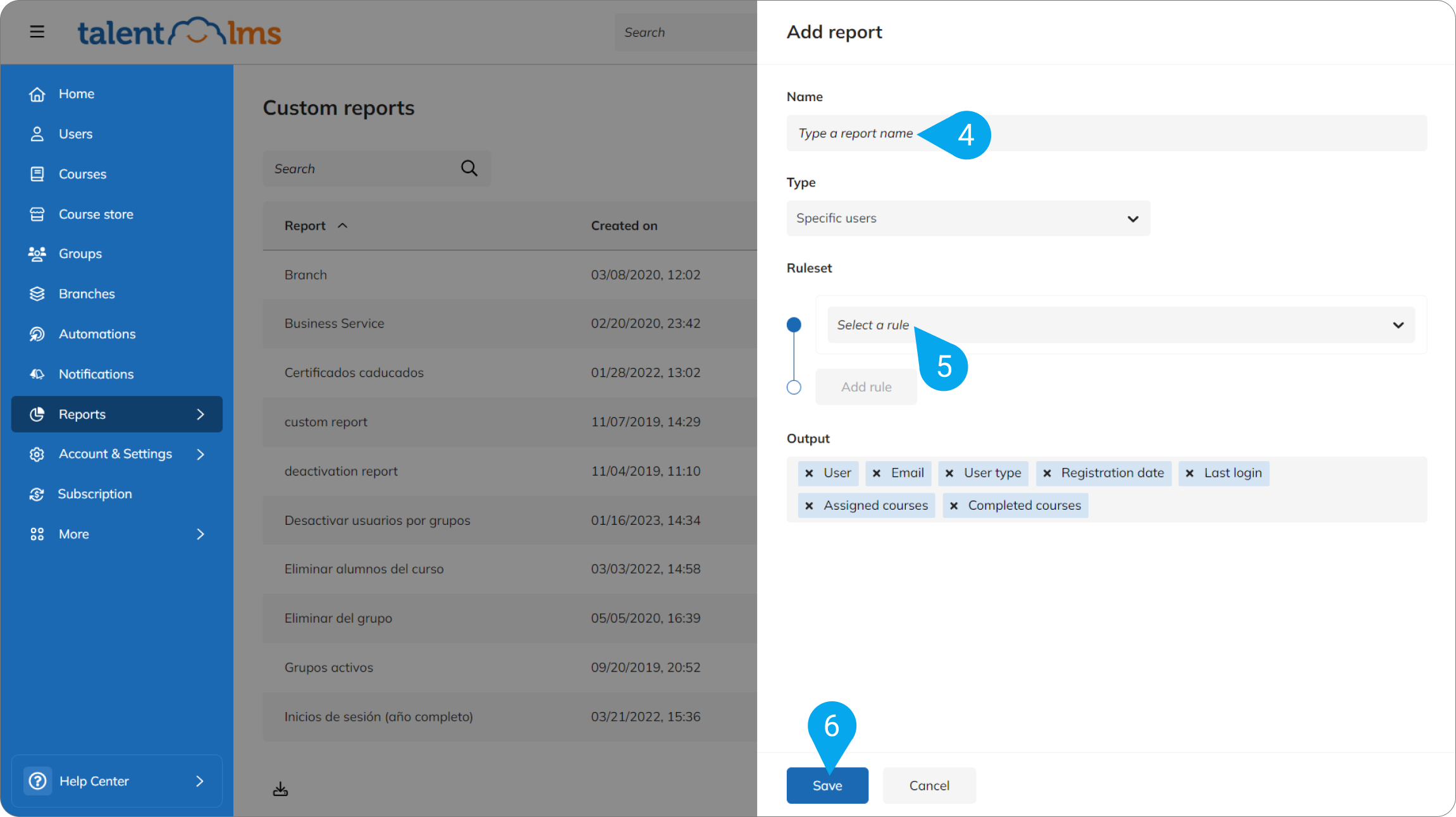Click the Automations icon in sidebar

37,334
